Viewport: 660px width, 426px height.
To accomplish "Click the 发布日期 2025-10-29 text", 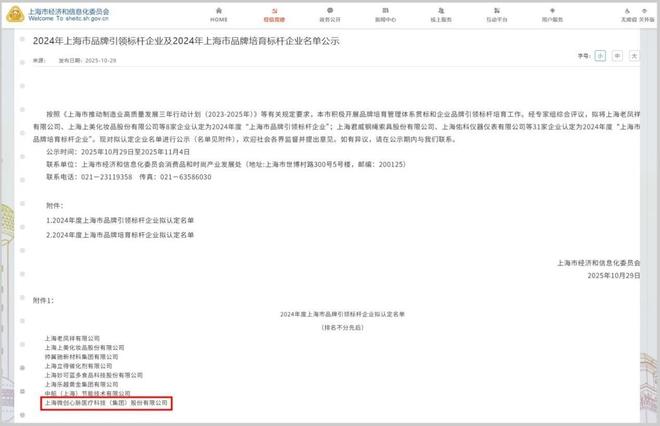I will click(87, 61).
